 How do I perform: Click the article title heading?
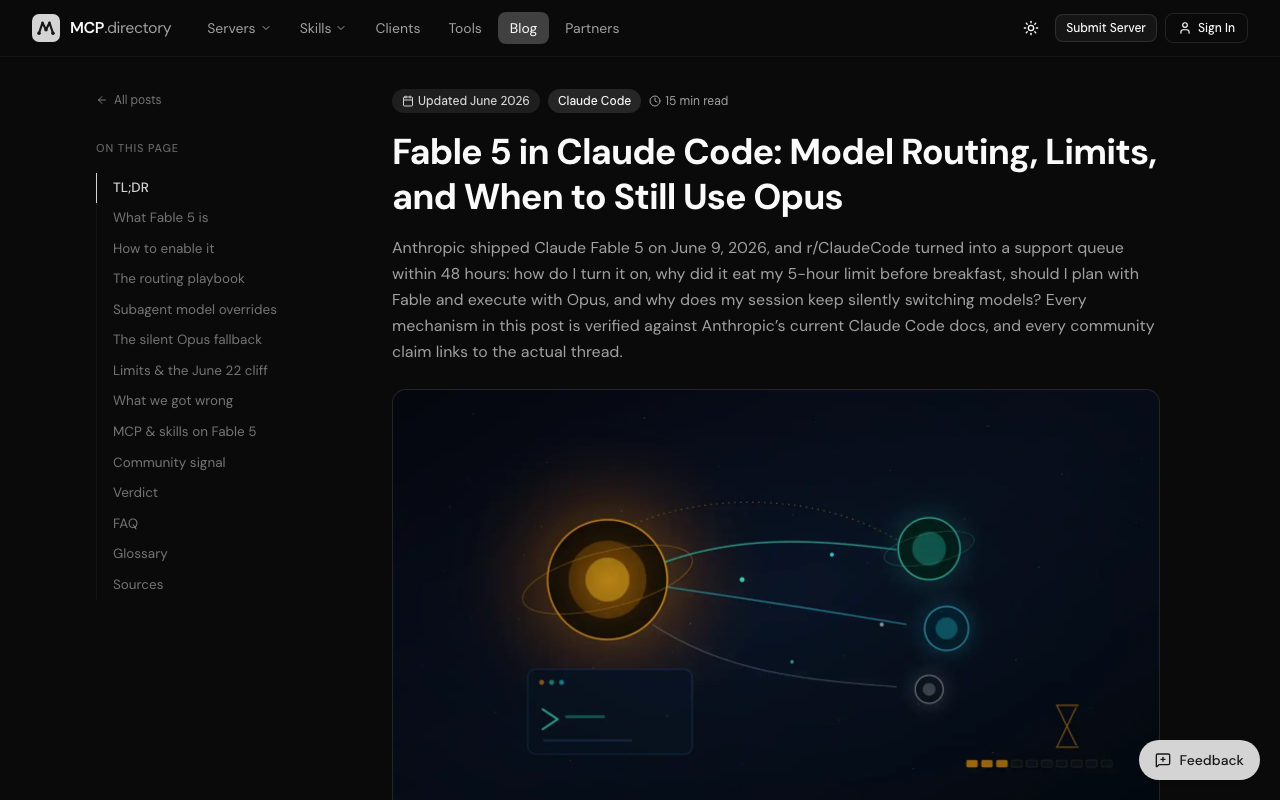[775, 174]
